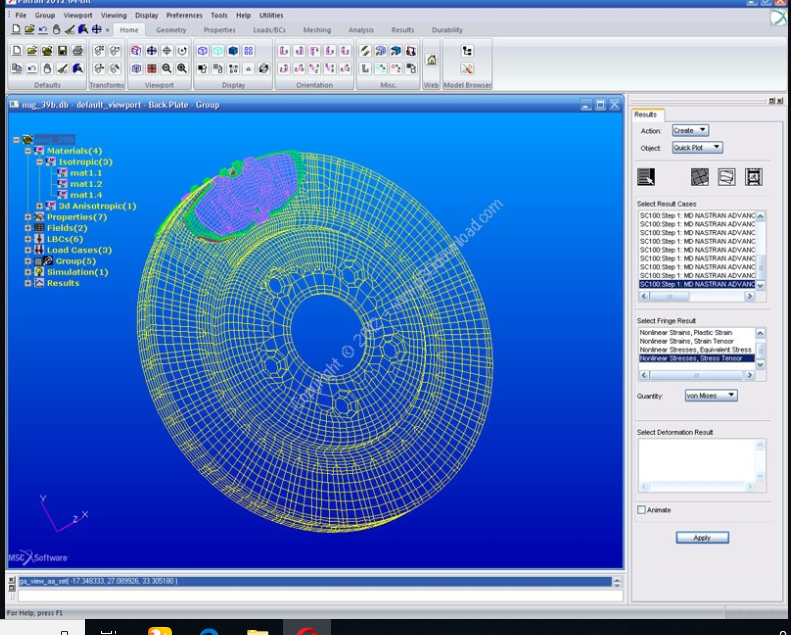Click the New database icon in the Defaults group

pos(17,51)
